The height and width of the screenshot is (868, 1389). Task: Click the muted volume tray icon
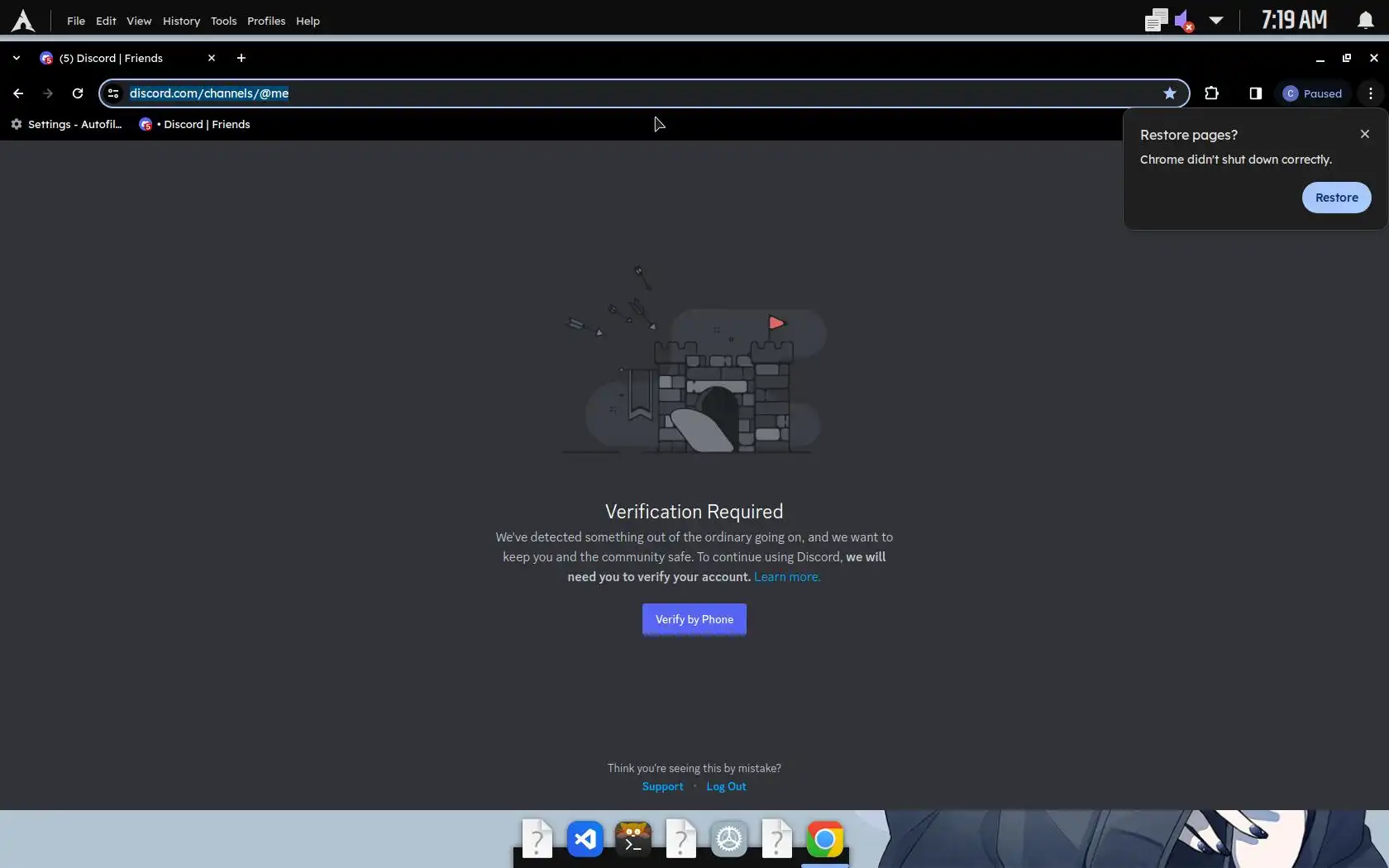pyautogui.click(x=1183, y=21)
